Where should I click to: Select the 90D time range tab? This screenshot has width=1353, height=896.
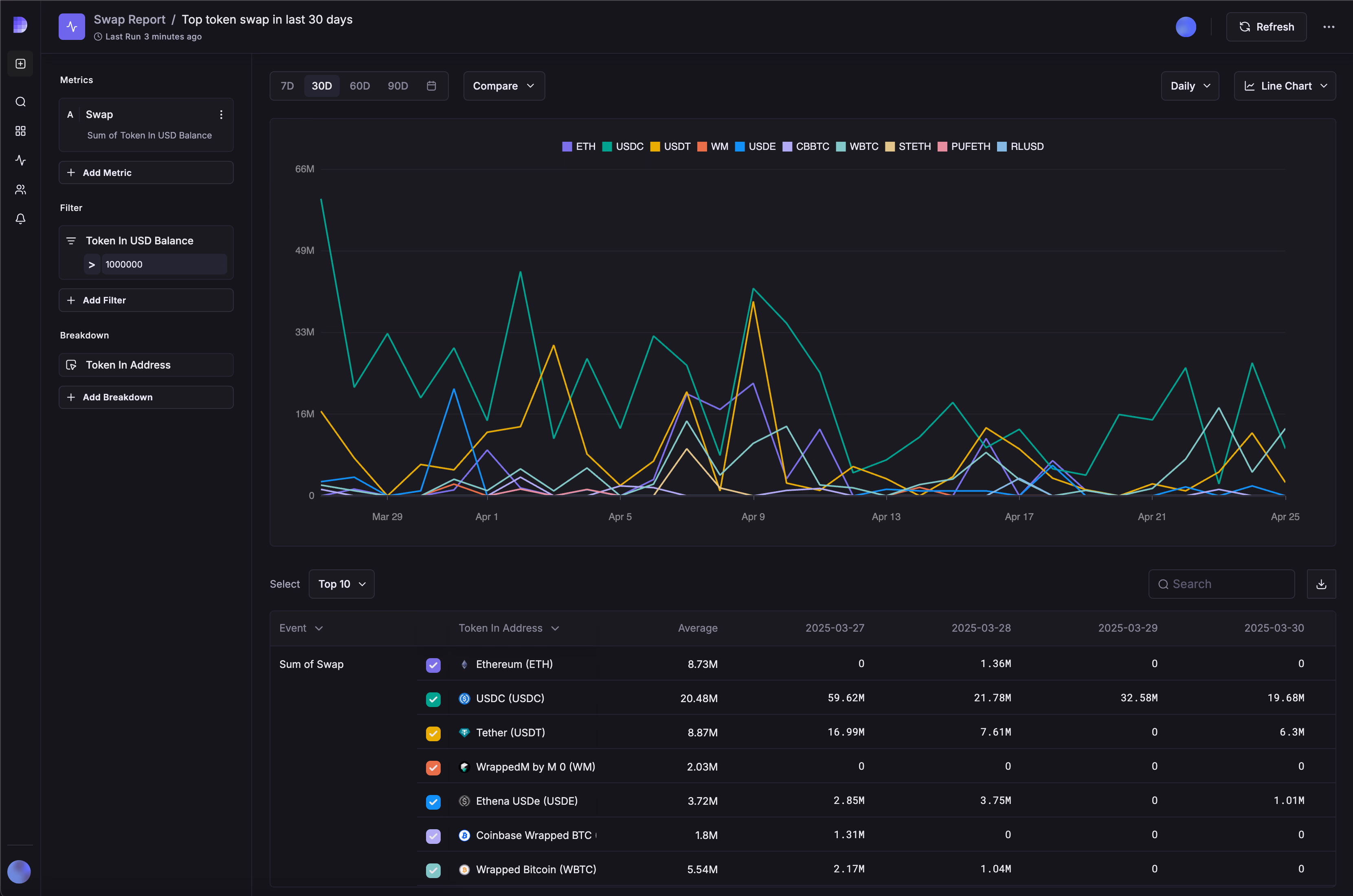(398, 86)
